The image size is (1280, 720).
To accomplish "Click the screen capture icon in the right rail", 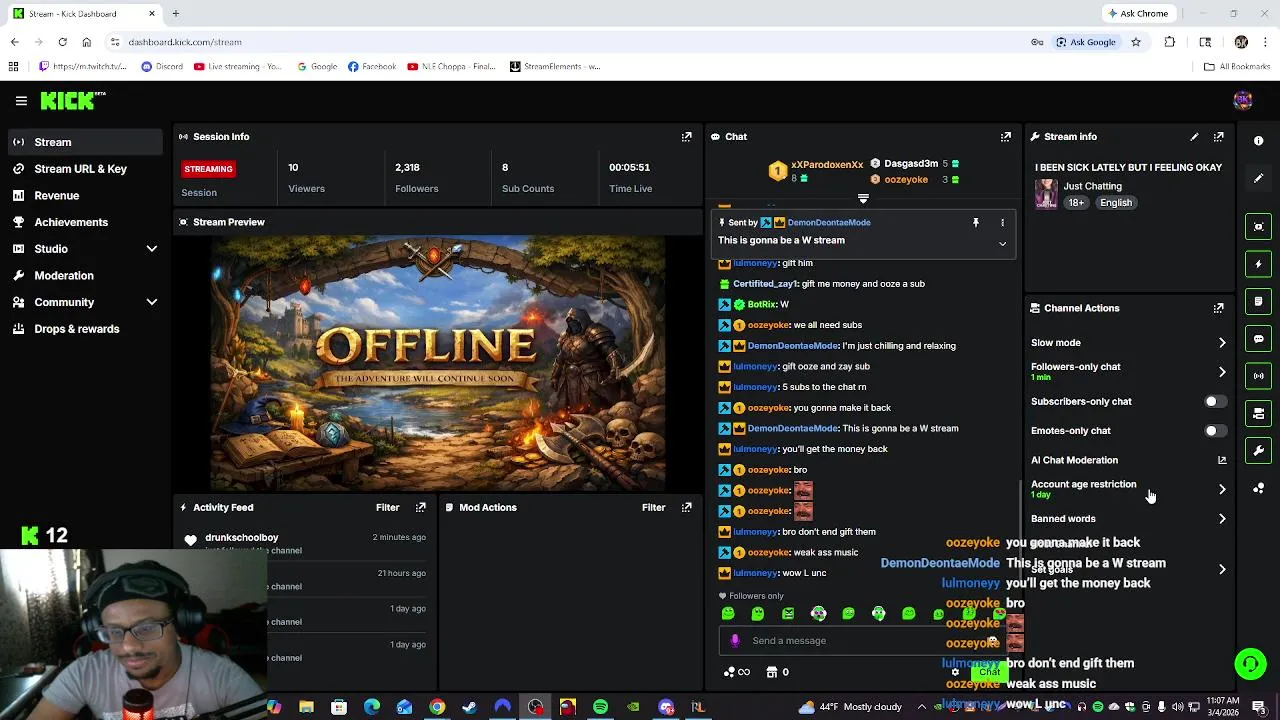I will coord(1259,227).
